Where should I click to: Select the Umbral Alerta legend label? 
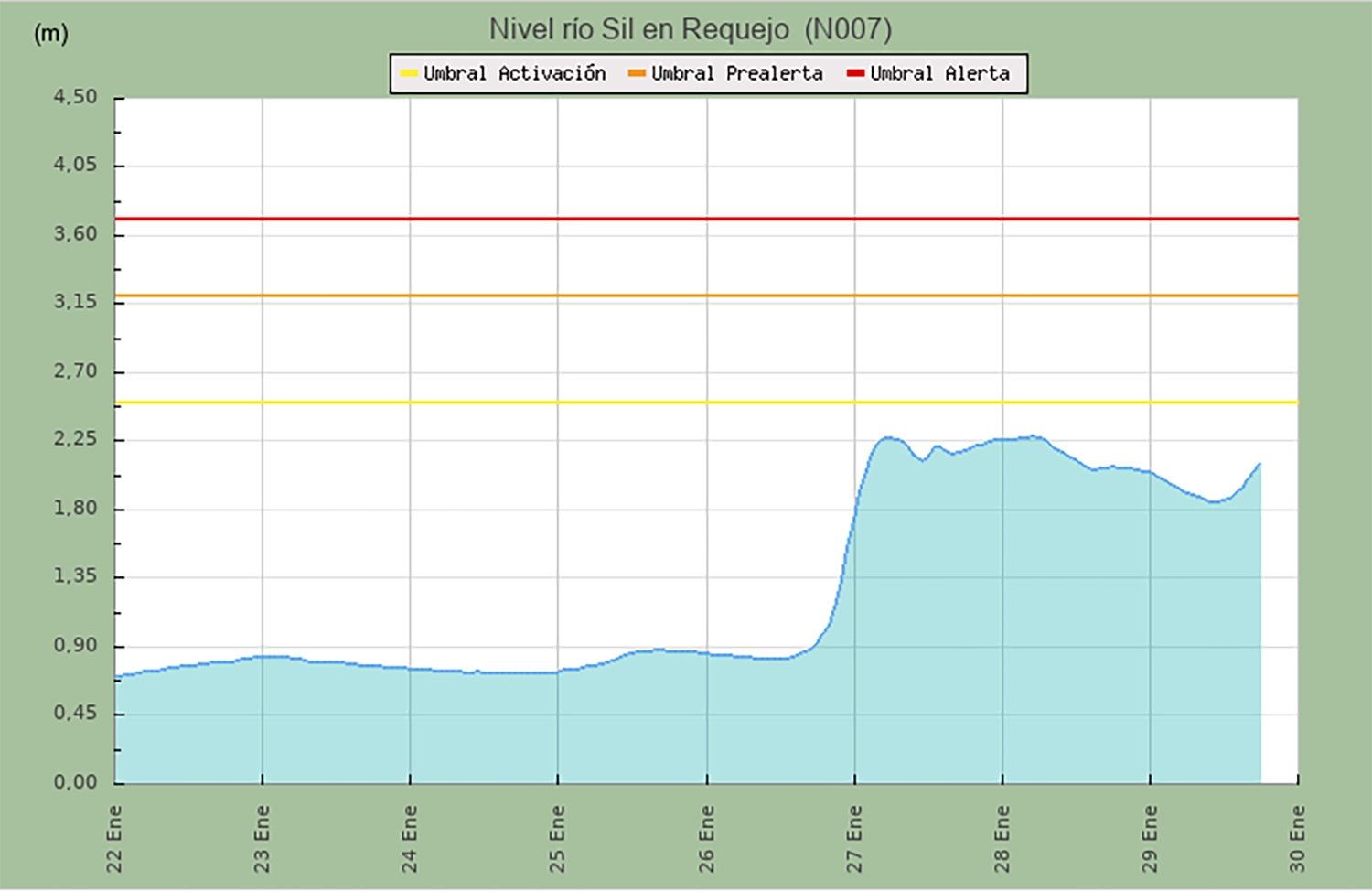point(939,73)
